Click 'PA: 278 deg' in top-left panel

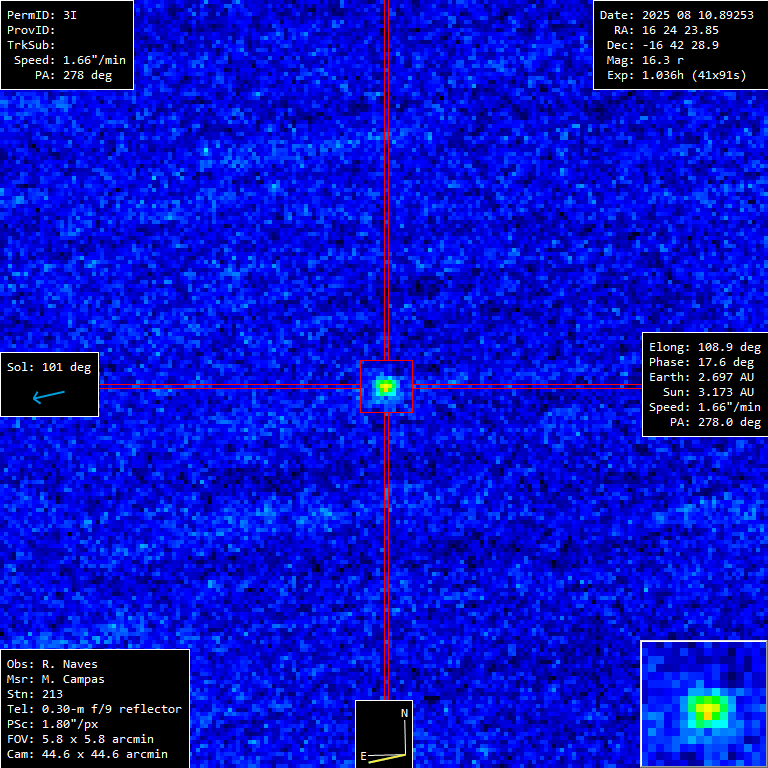click(73, 75)
